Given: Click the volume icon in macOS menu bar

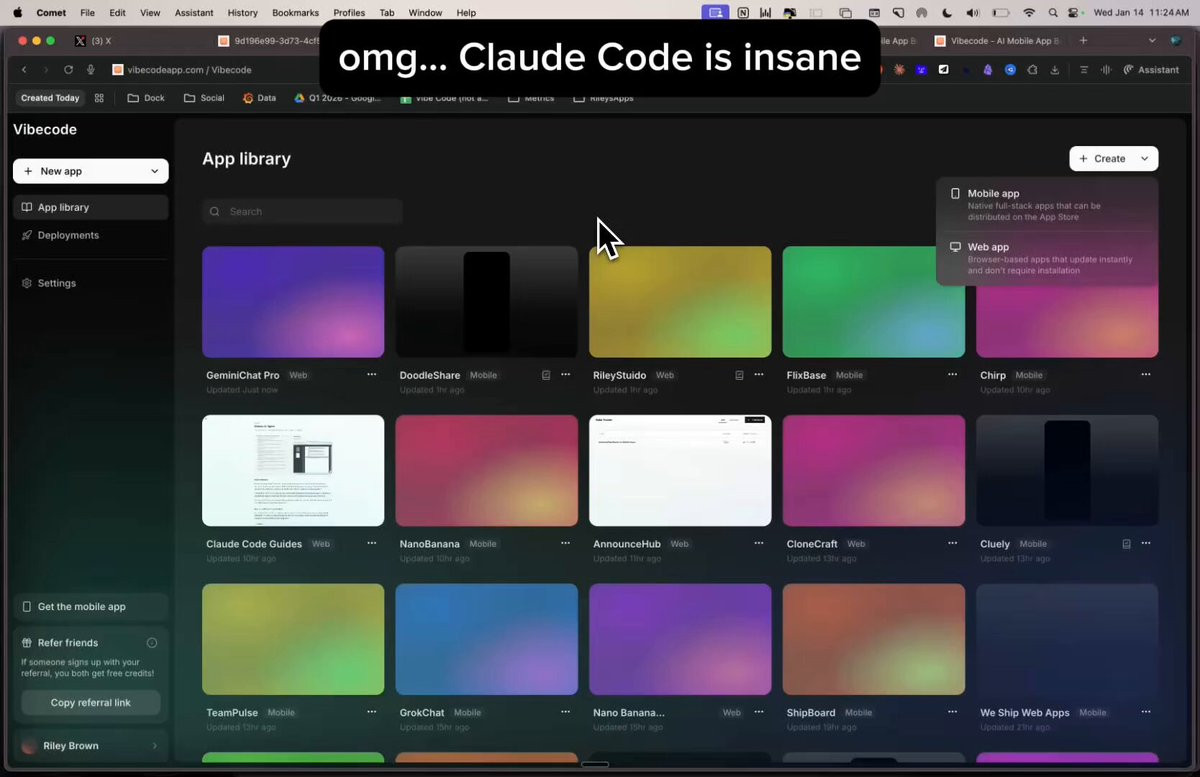Looking at the screenshot, I should click(x=973, y=13).
